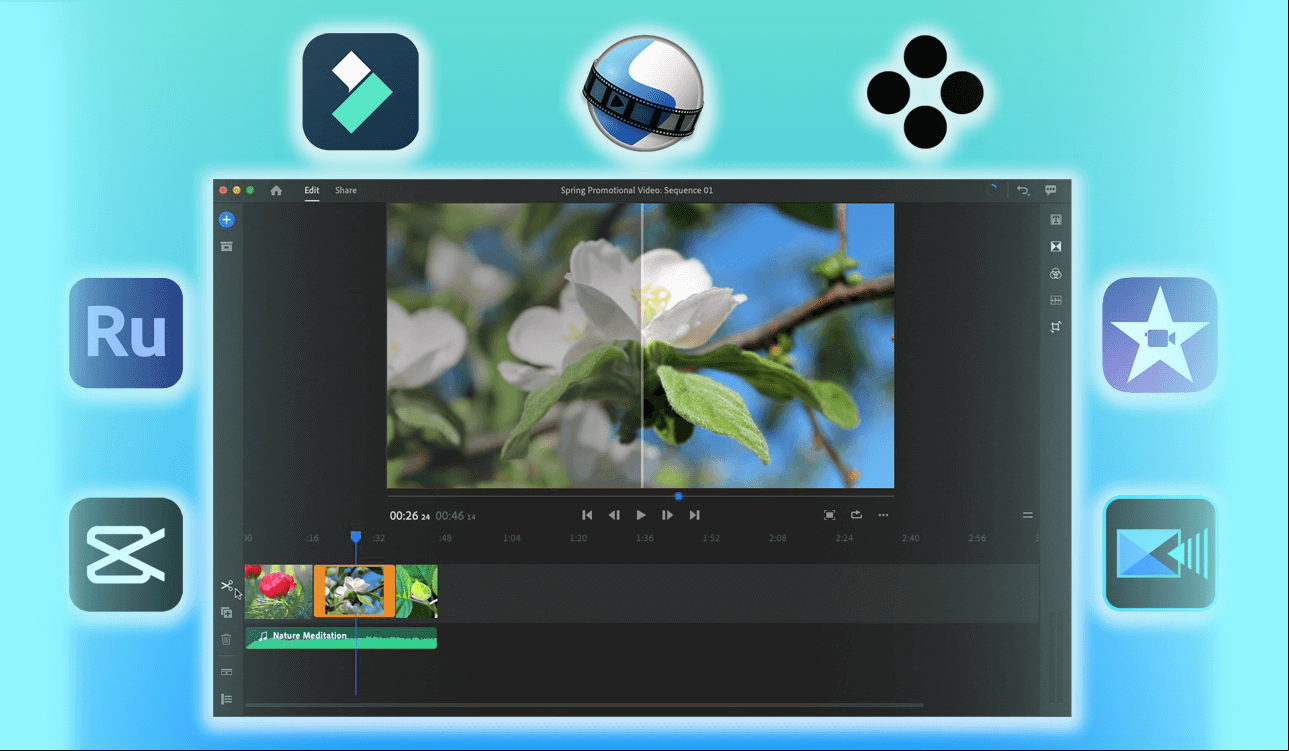1289x751 pixels.
Task: Click the trash delete clip icon
Action: [x=227, y=639]
